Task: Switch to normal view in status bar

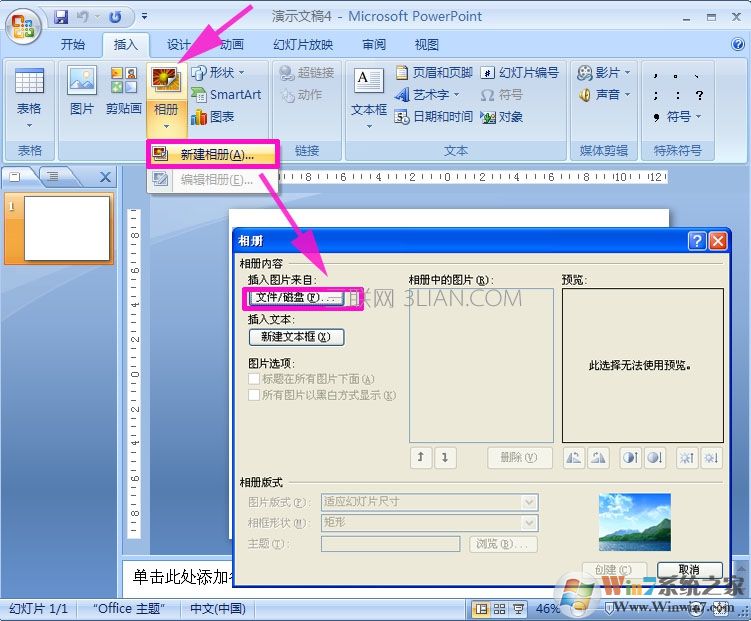Action: (x=480, y=609)
